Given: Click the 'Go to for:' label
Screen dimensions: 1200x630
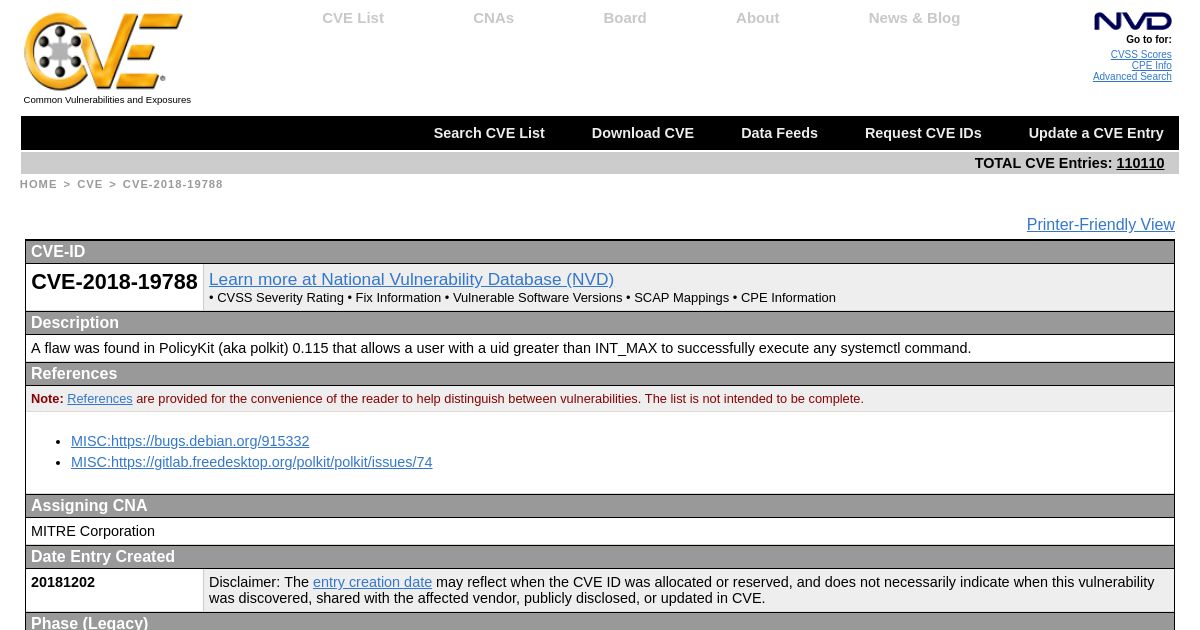Looking at the screenshot, I should click(1149, 40).
